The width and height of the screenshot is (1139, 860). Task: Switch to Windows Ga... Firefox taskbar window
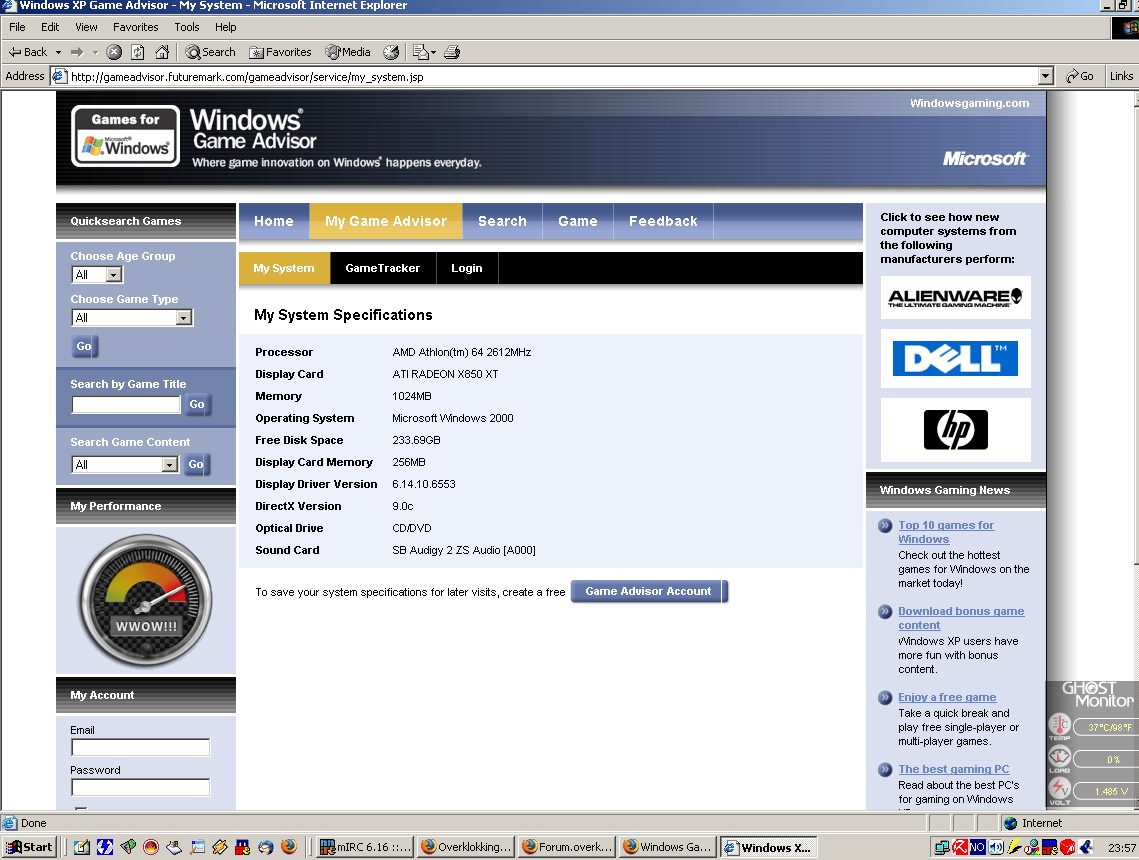pyautogui.click(x=668, y=847)
